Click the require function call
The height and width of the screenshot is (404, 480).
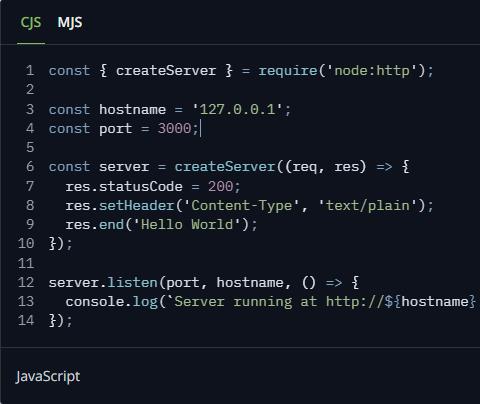[x=288, y=71]
